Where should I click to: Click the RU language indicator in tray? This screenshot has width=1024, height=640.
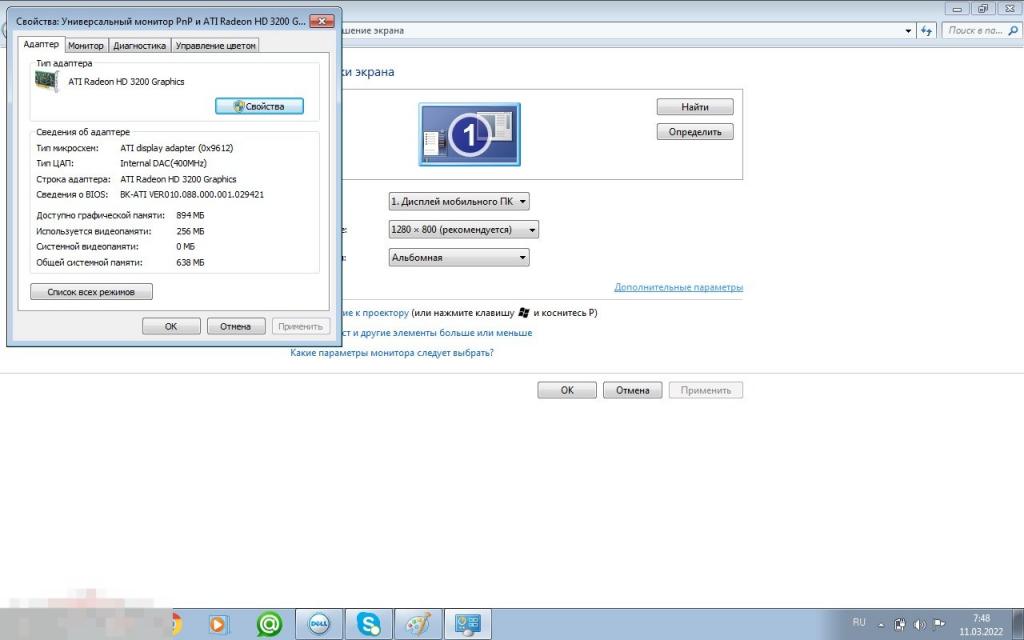pos(859,622)
